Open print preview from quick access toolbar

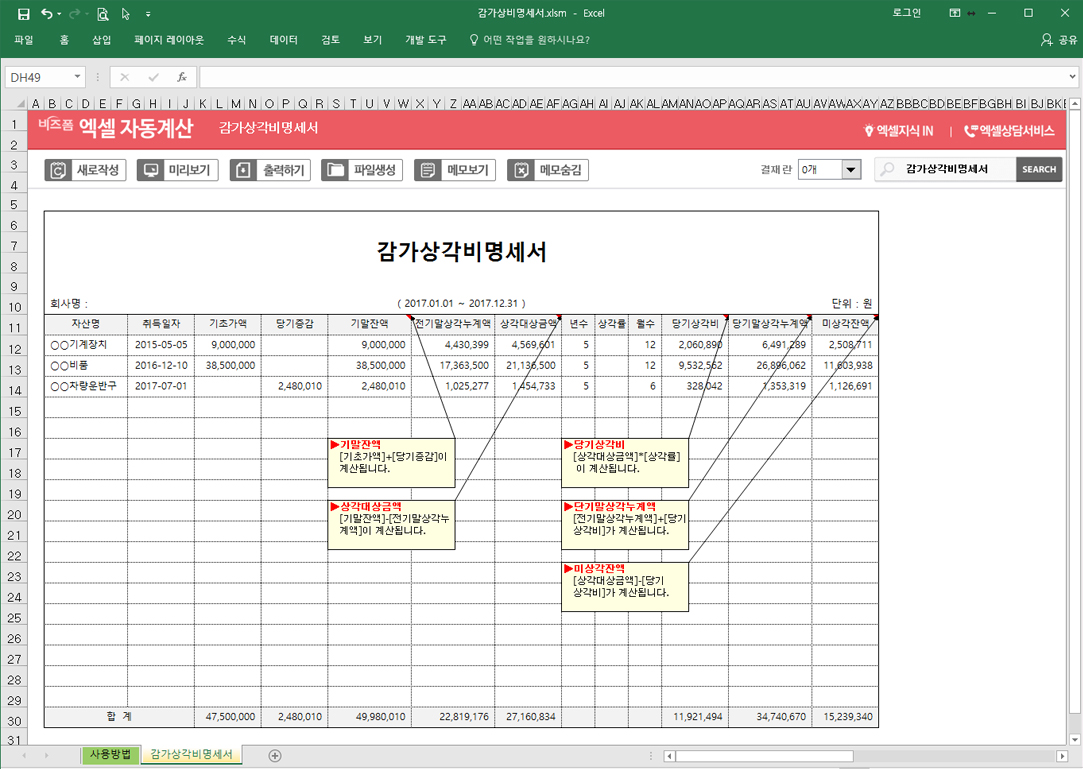pyautogui.click(x=102, y=14)
